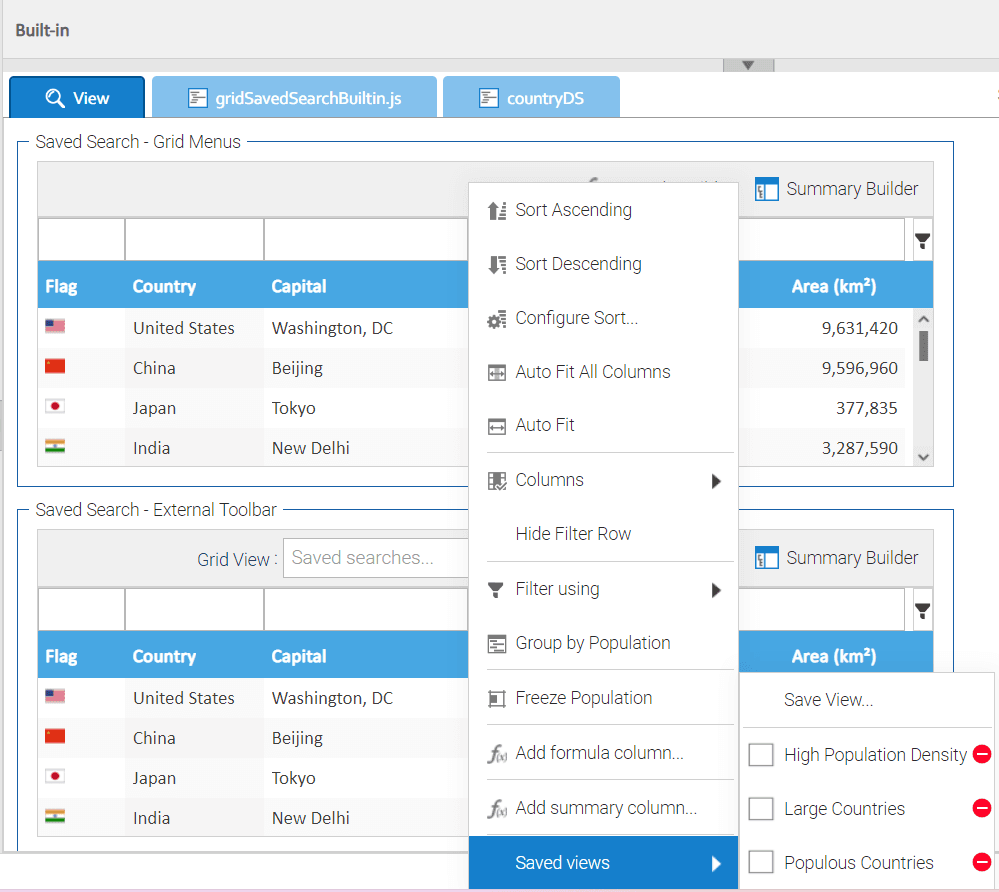Expand the Columns submenu arrow
This screenshot has height=892, width=999.
tap(716, 481)
